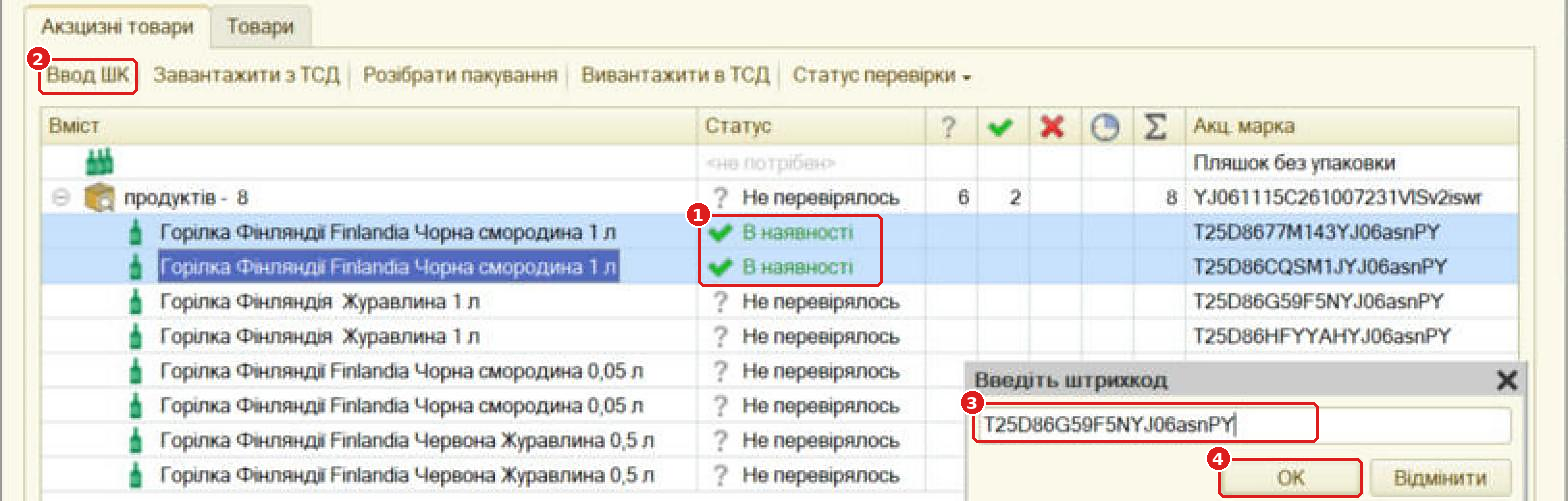
Task: Click the total 8 in the package row
Action: click(x=1171, y=198)
